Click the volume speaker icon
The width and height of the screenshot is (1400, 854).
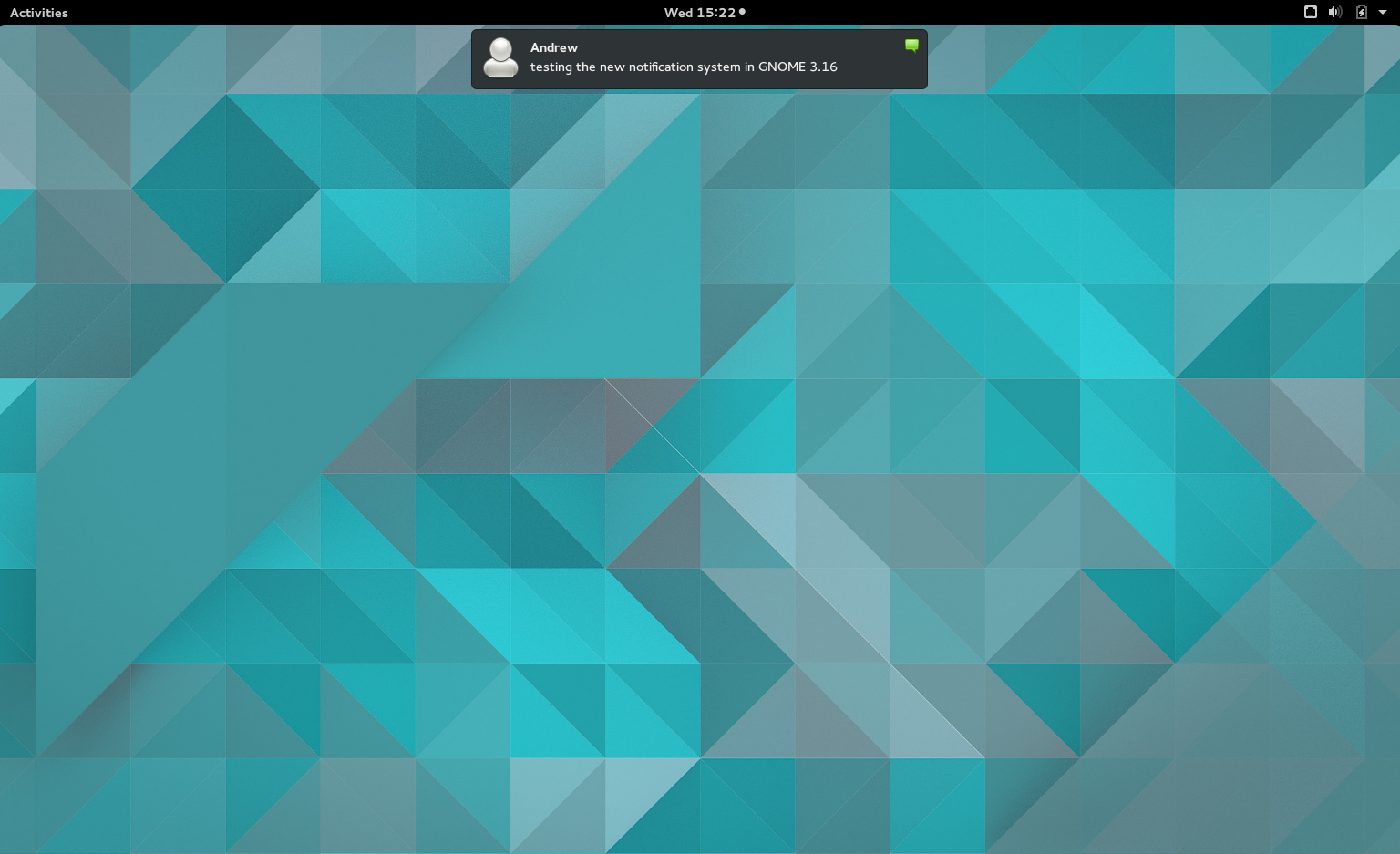click(x=1335, y=12)
